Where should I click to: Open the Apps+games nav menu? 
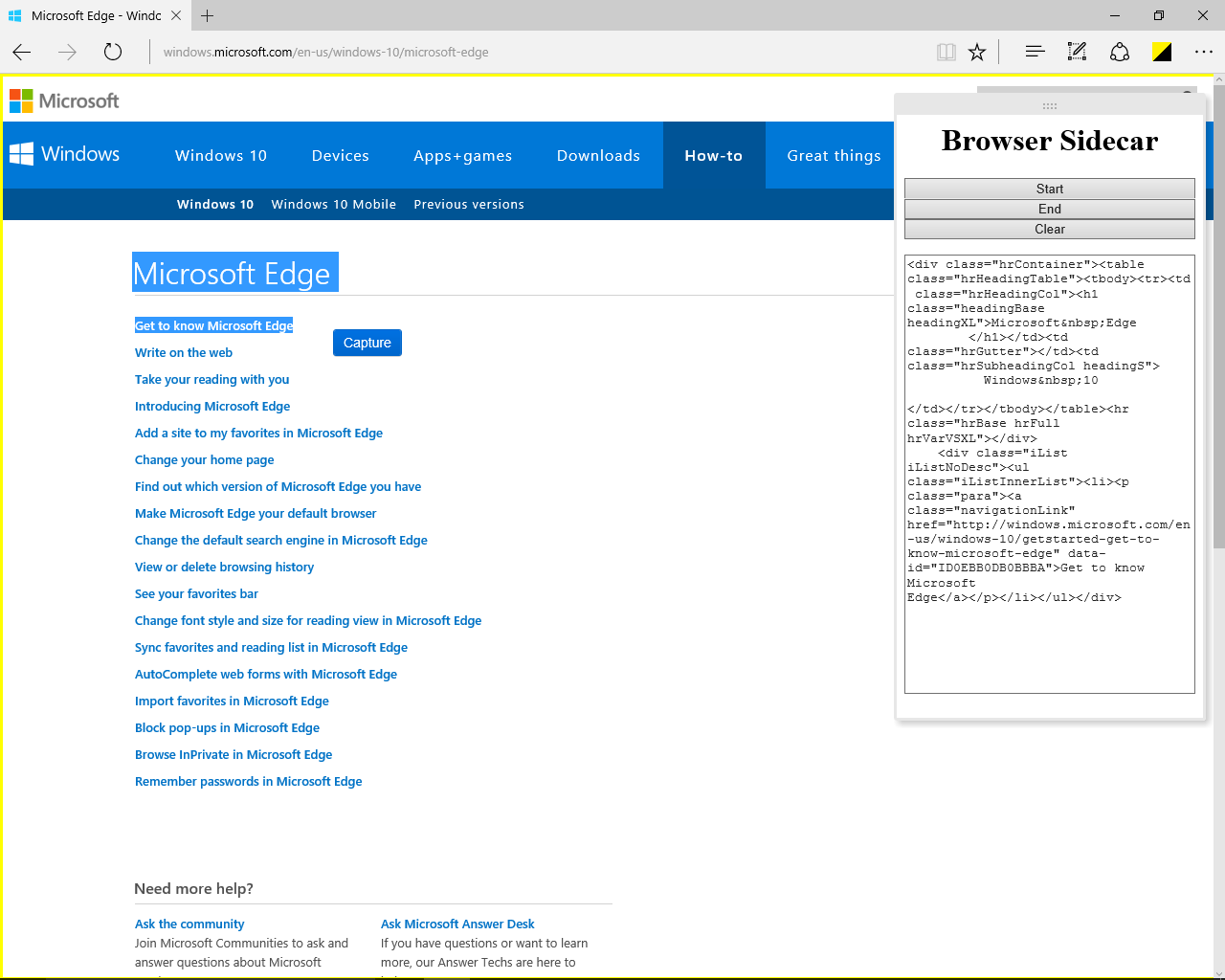(x=462, y=155)
